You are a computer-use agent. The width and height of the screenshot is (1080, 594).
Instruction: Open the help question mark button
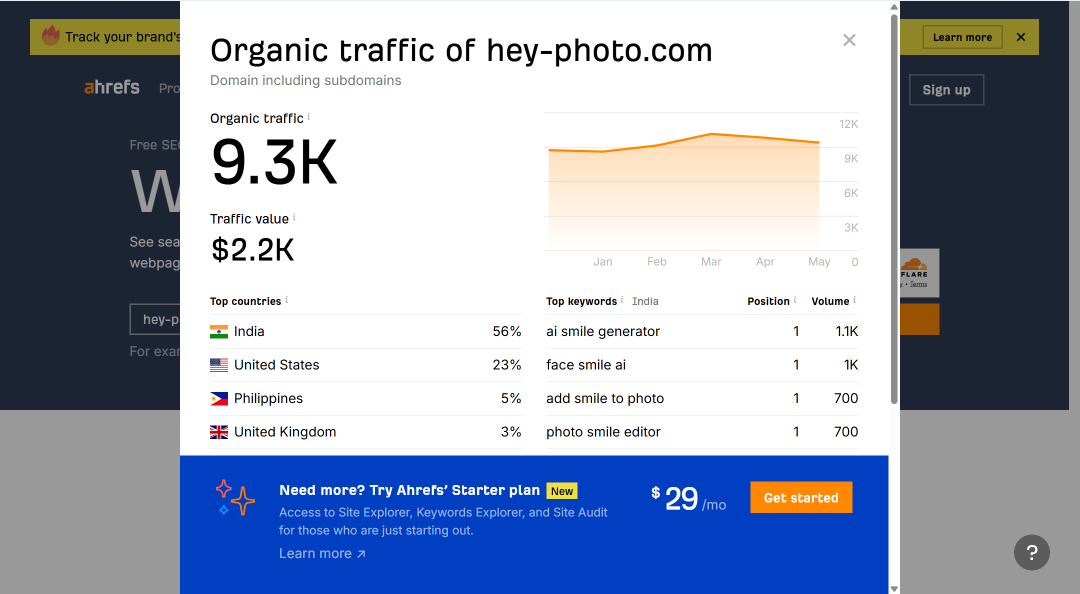[x=1031, y=552]
